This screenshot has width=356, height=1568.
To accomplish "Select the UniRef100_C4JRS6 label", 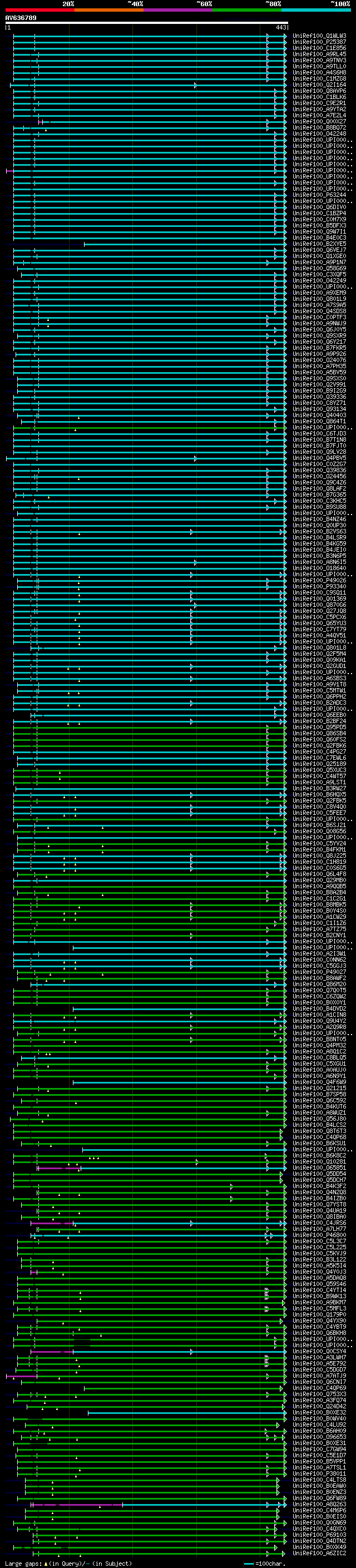I will pos(319,1223).
